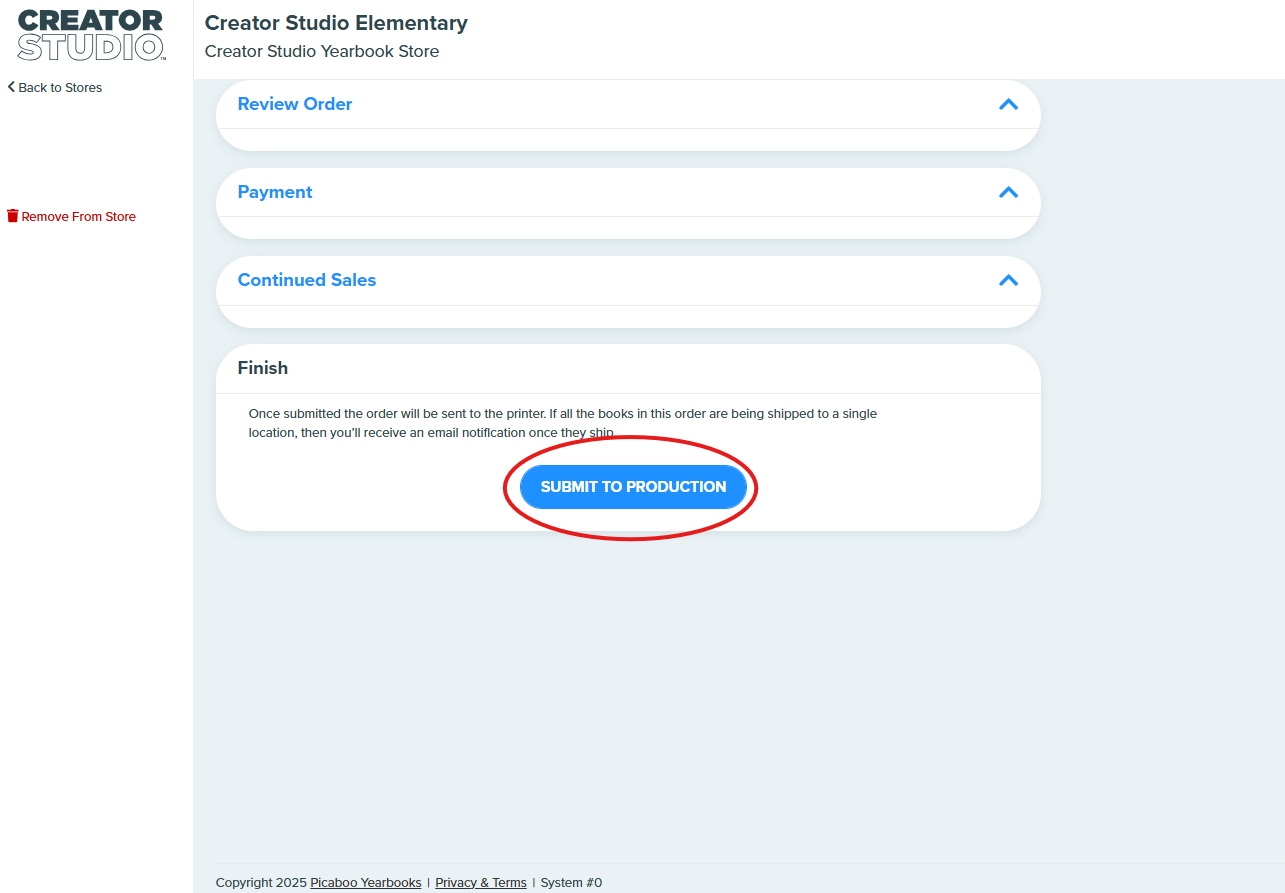Click the Finish section heading
This screenshot has height=893, width=1285.
[263, 368]
